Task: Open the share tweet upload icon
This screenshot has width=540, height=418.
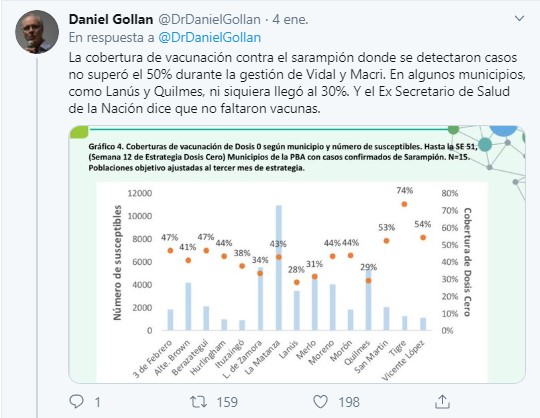Action: point(443,401)
